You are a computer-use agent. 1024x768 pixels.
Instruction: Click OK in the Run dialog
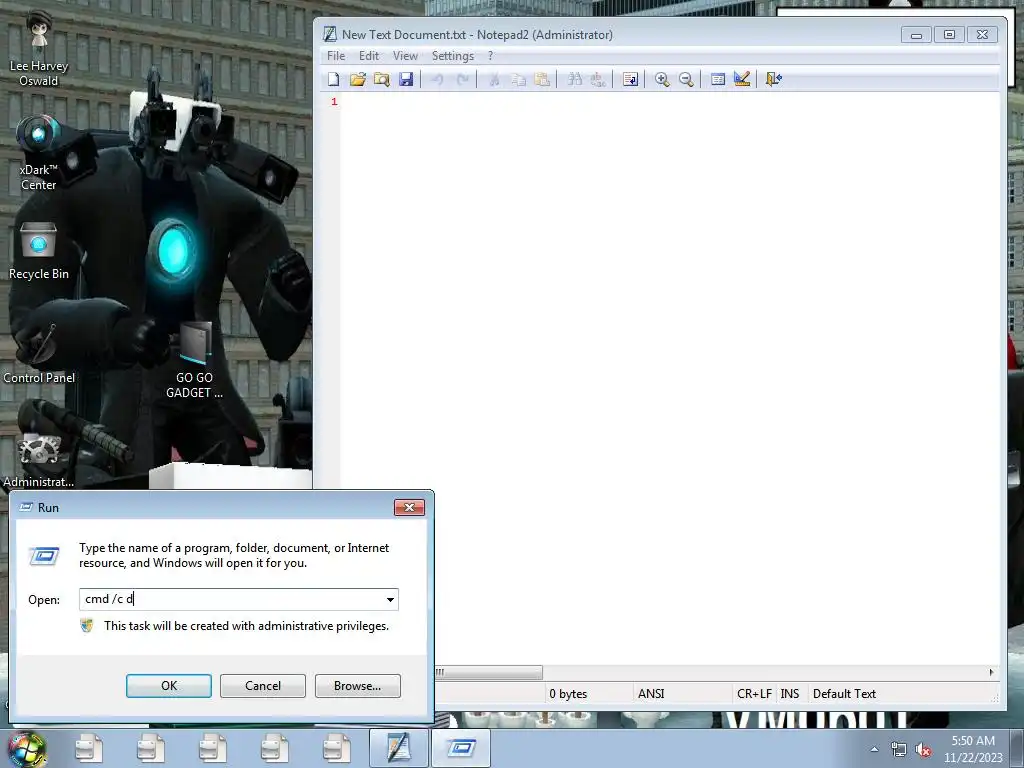click(168, 686)
